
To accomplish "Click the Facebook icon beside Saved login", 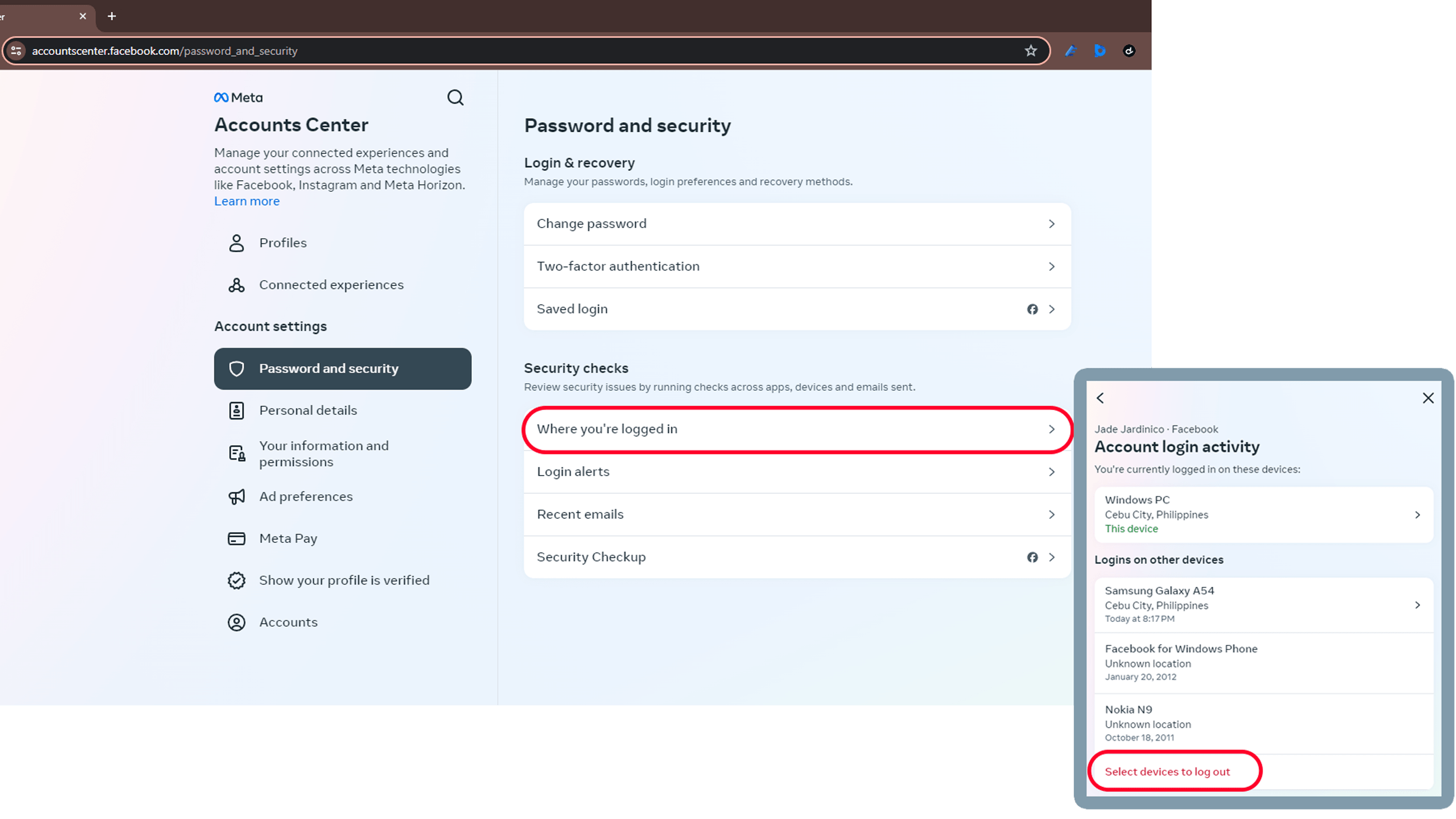I will pyautogui.click(x=1032, y=309).
